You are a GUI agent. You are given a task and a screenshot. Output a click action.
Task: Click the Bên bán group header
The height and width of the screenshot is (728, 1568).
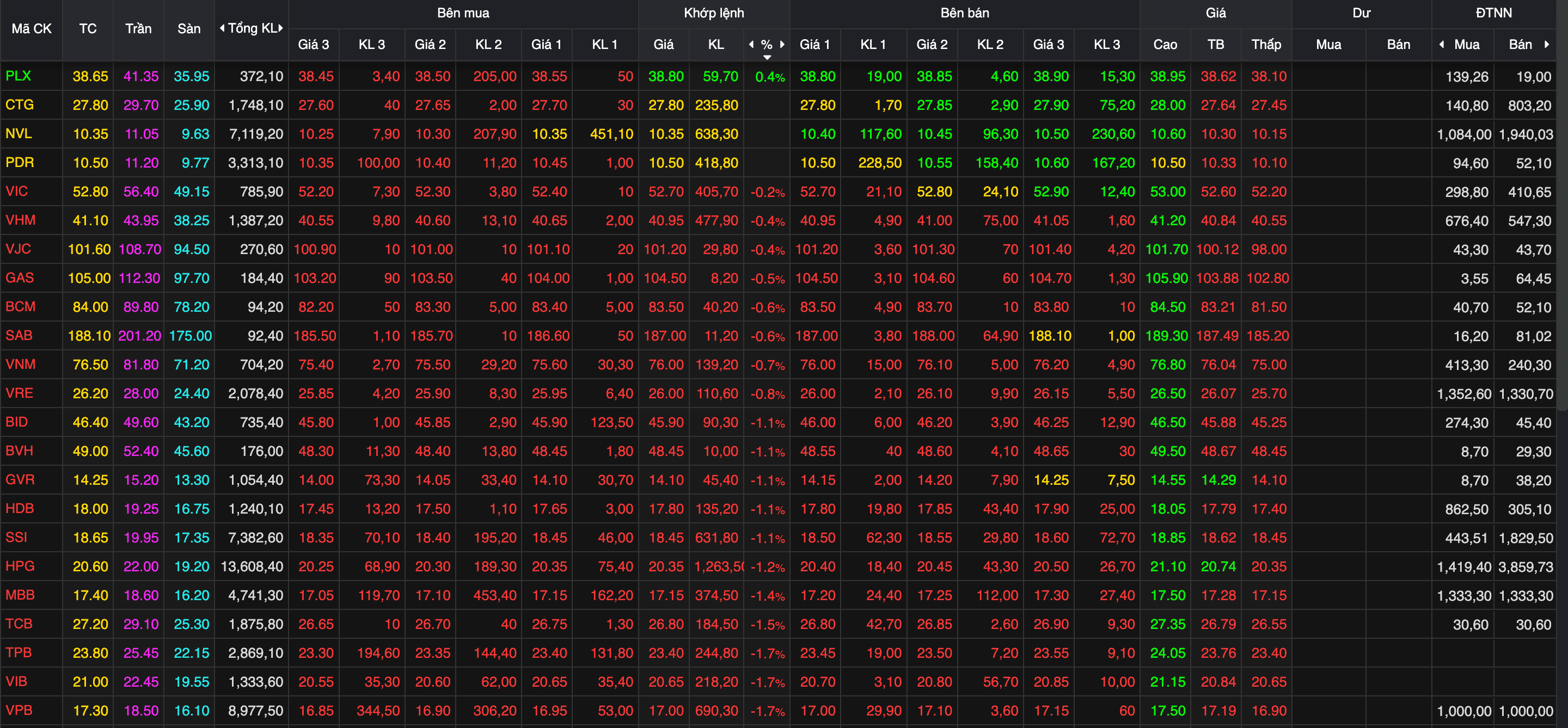965,13
